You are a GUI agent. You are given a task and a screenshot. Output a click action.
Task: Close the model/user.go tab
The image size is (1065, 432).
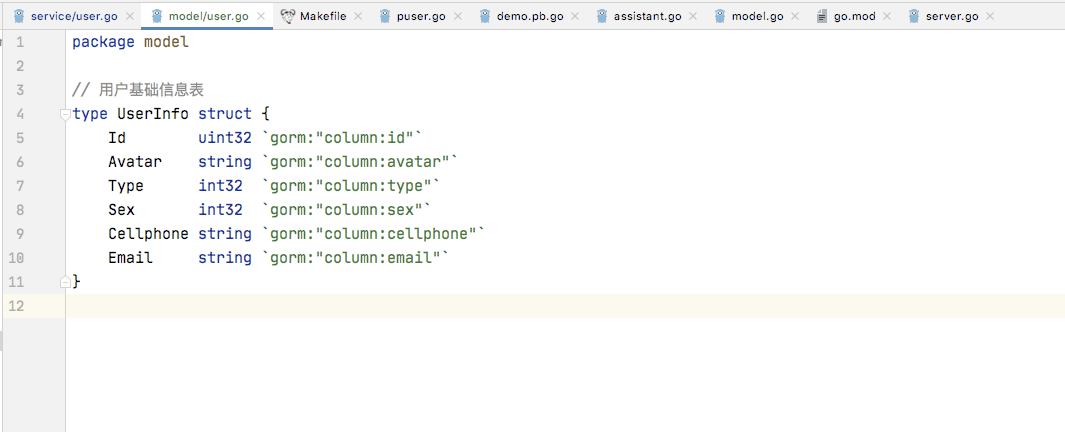click(262, 17)
